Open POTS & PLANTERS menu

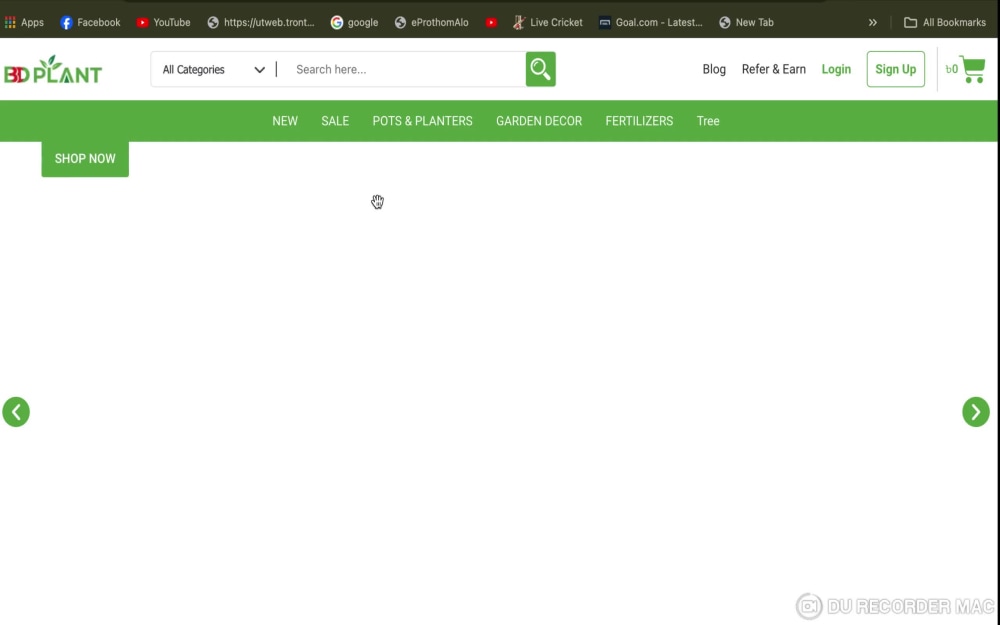422,121
